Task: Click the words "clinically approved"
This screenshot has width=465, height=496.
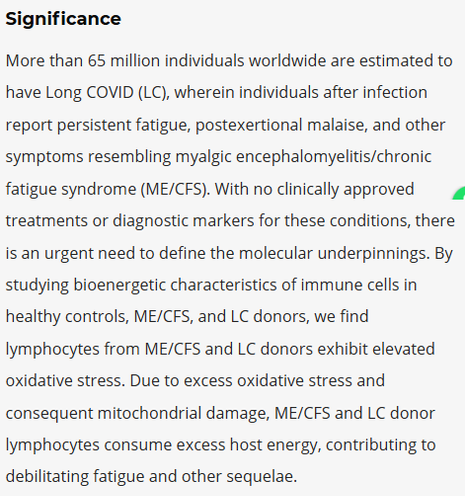Action: click(345, 189)
